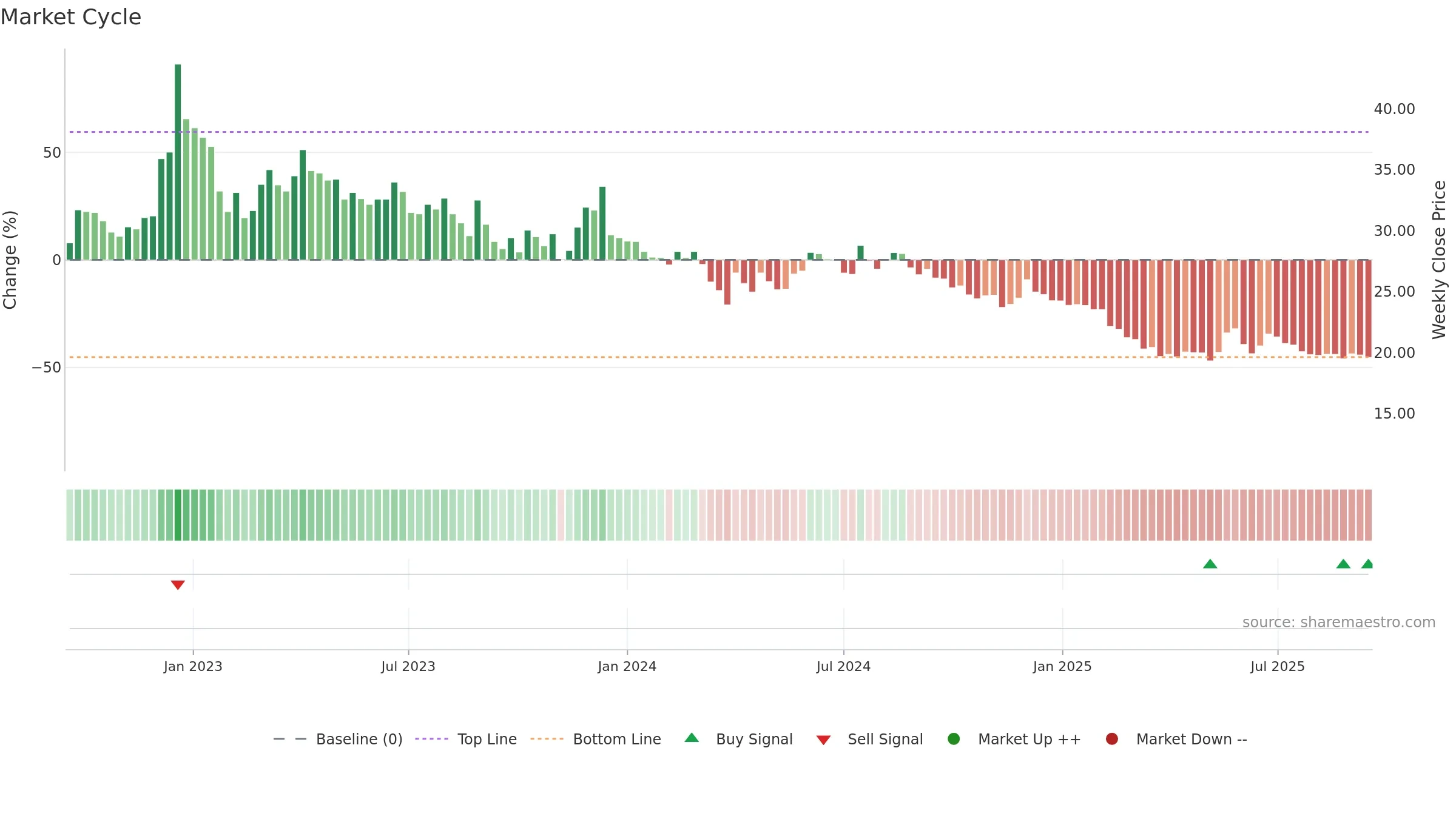Click the 35.00 price axis tick
This screenshot has height=819, width=1456.
1394,170
